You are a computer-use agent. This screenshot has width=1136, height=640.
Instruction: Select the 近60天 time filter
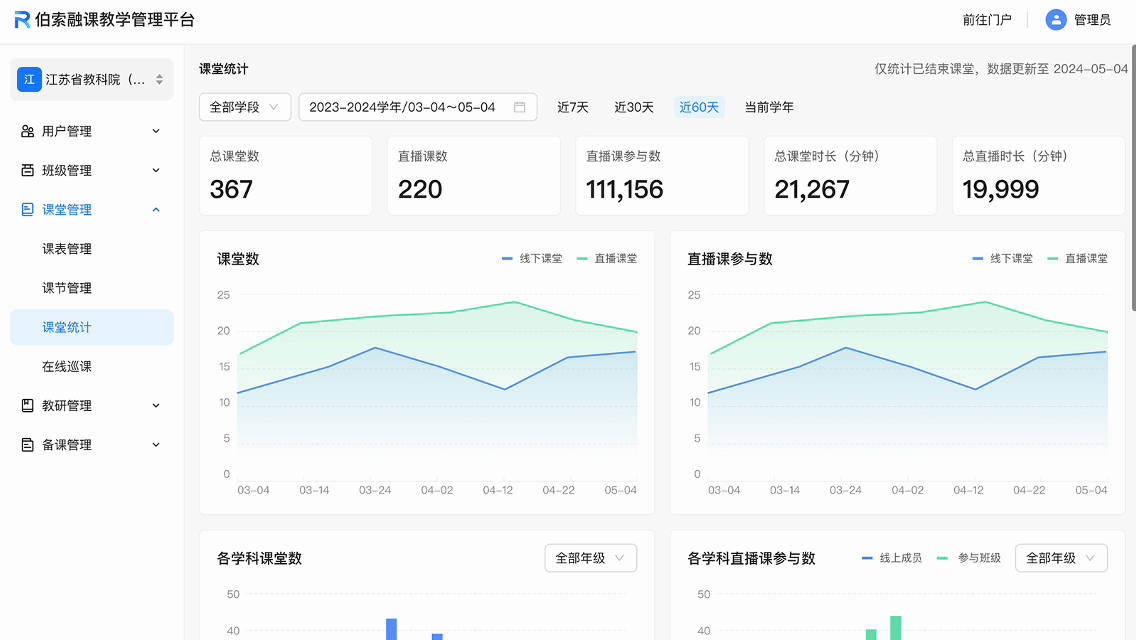[699, 107]
